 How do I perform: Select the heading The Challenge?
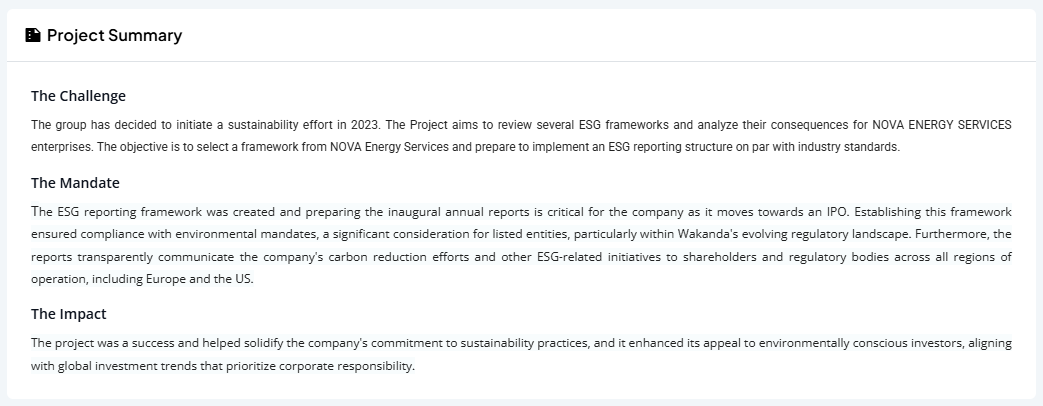(78, 96)
